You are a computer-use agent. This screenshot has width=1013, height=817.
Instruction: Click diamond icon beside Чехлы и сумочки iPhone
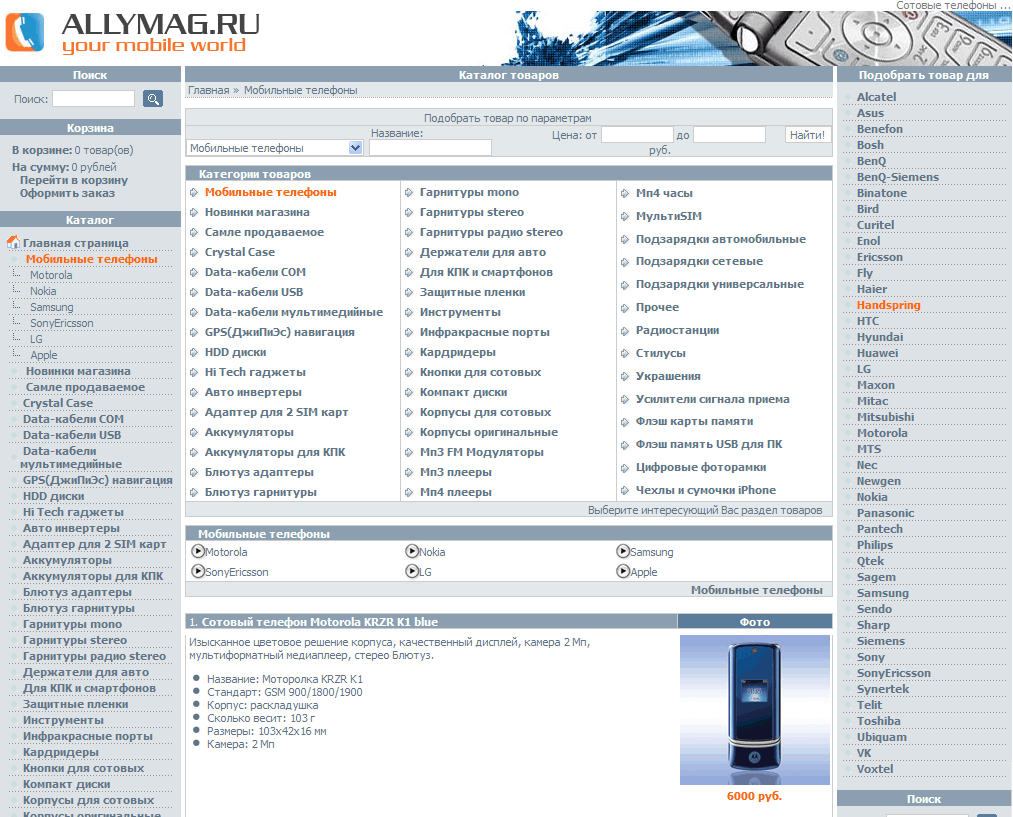[x=625, y=491]
